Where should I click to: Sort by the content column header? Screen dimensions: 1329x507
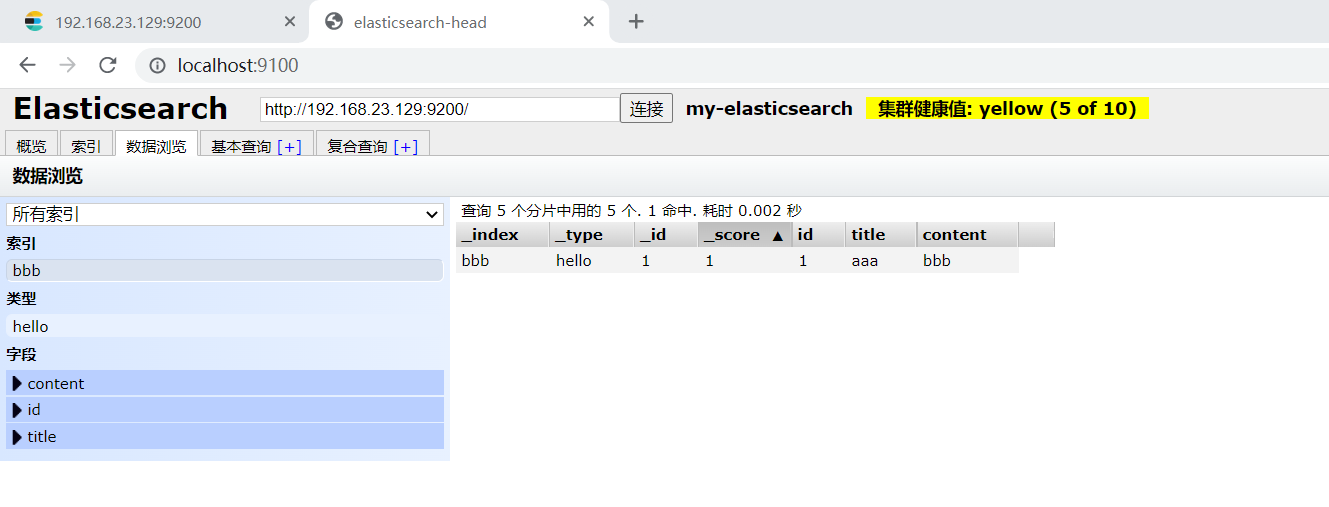coord(967,234)
